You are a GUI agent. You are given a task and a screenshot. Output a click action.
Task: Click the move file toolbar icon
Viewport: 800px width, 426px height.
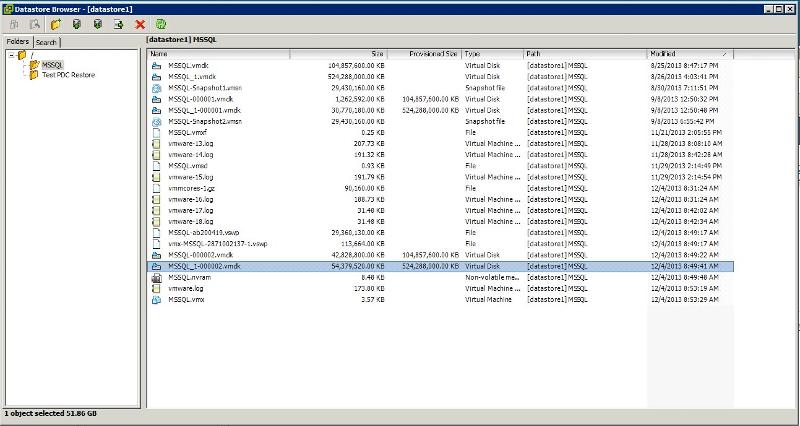[x=119, y=24]
